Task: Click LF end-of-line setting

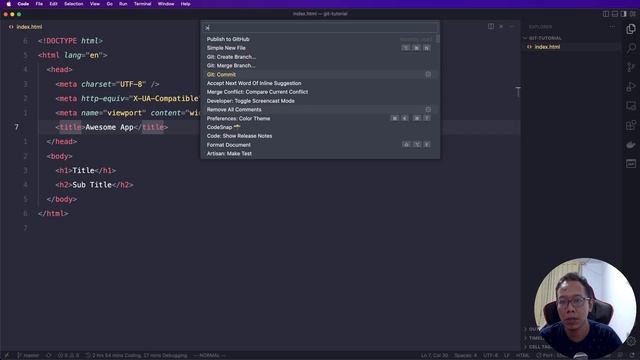Action: point(507,356)
